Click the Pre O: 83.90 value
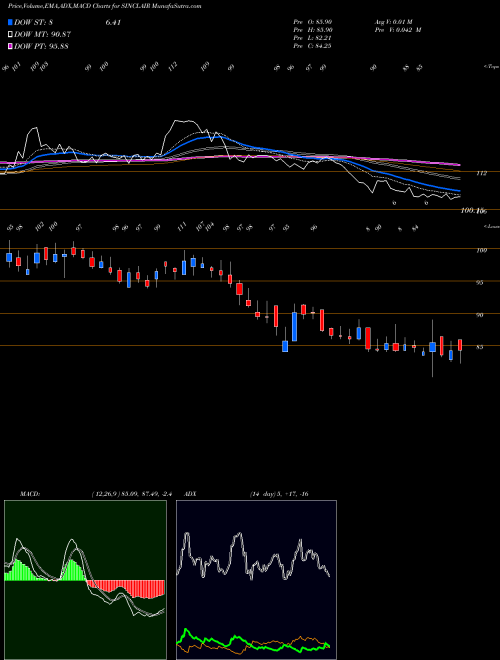The image size is (500, 660). [x=313, y=22]
